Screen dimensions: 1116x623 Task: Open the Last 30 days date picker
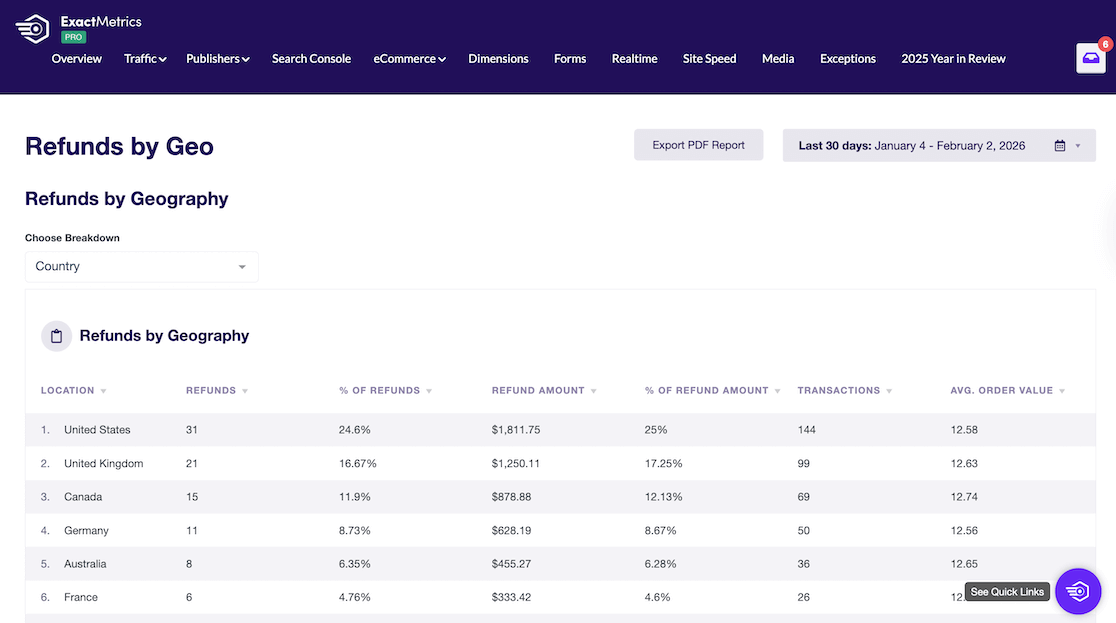click(x=938, y=146)
